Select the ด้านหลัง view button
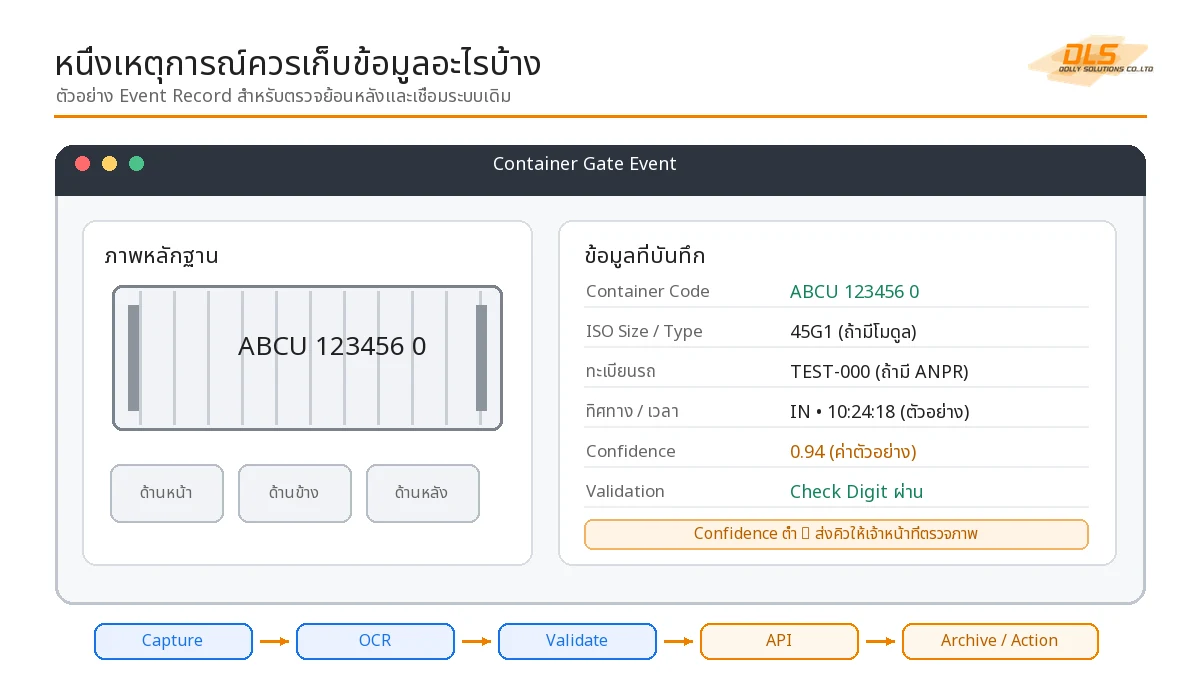The image size is (1200, 675). (423, 493)
